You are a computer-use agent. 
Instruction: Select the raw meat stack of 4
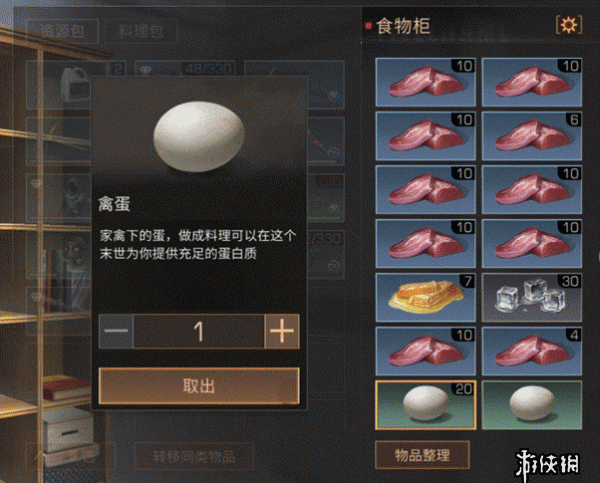coord(532,351)
